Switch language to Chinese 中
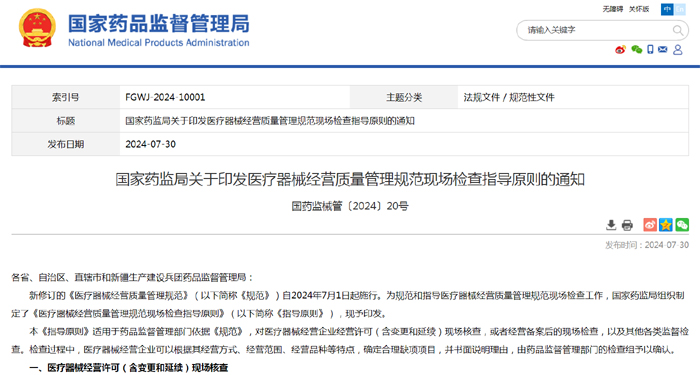 [x=667, y=9]
